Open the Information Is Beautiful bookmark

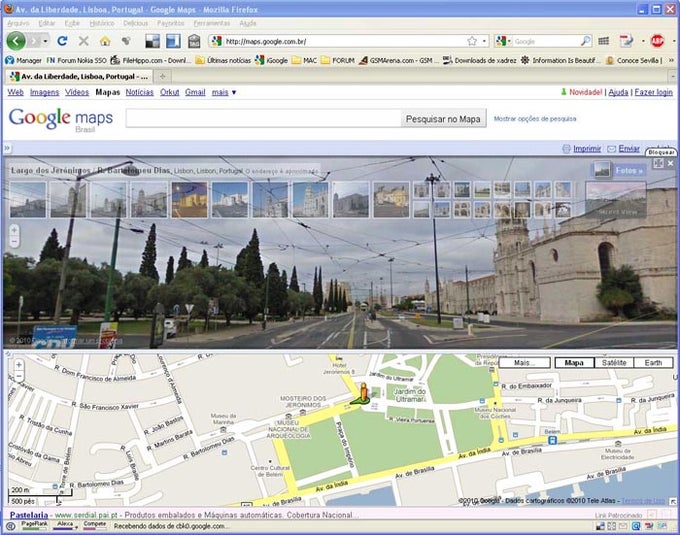pyautogui.click(x=561, y=60)
